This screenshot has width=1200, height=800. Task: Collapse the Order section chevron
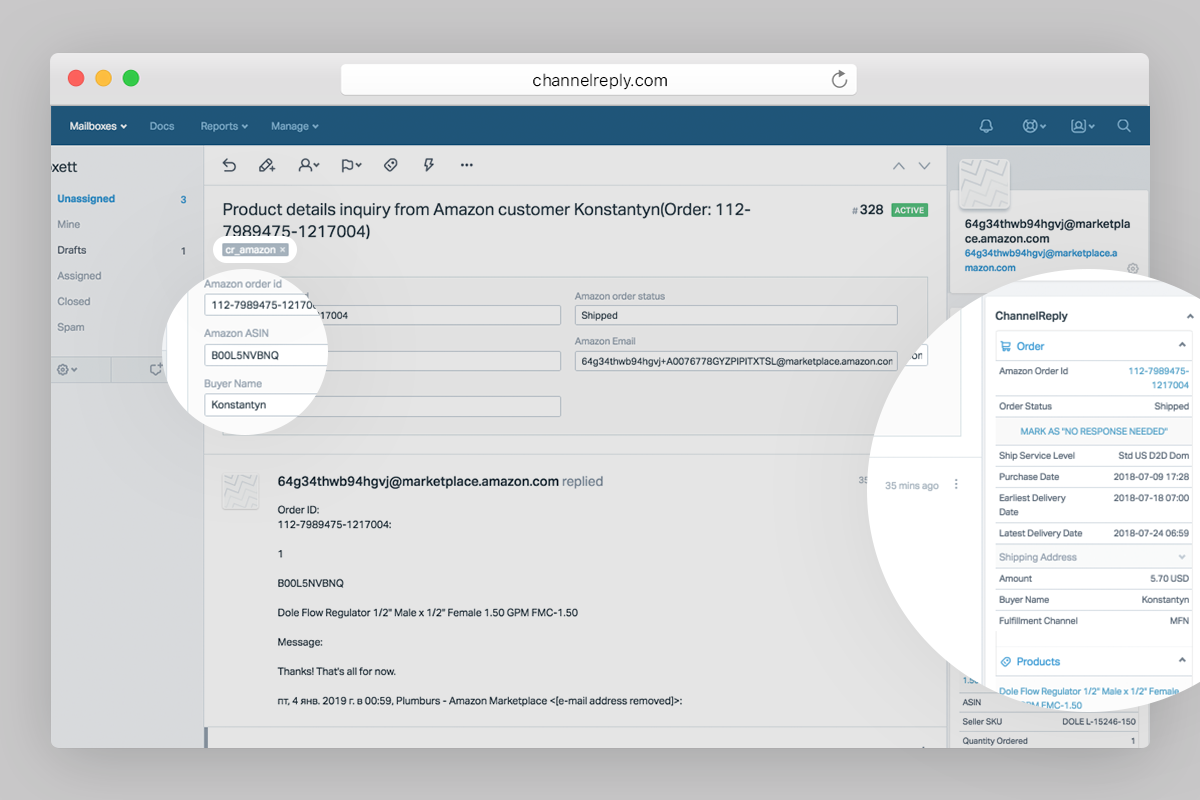(1182, 345)
